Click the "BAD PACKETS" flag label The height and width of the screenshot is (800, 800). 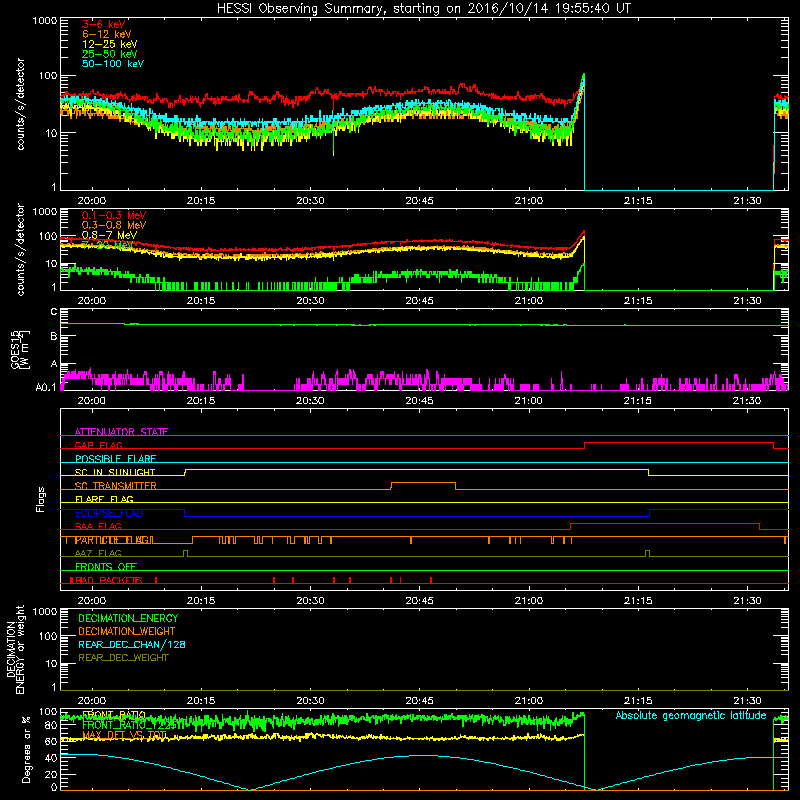pyautogui.click(x=109, y=580)
